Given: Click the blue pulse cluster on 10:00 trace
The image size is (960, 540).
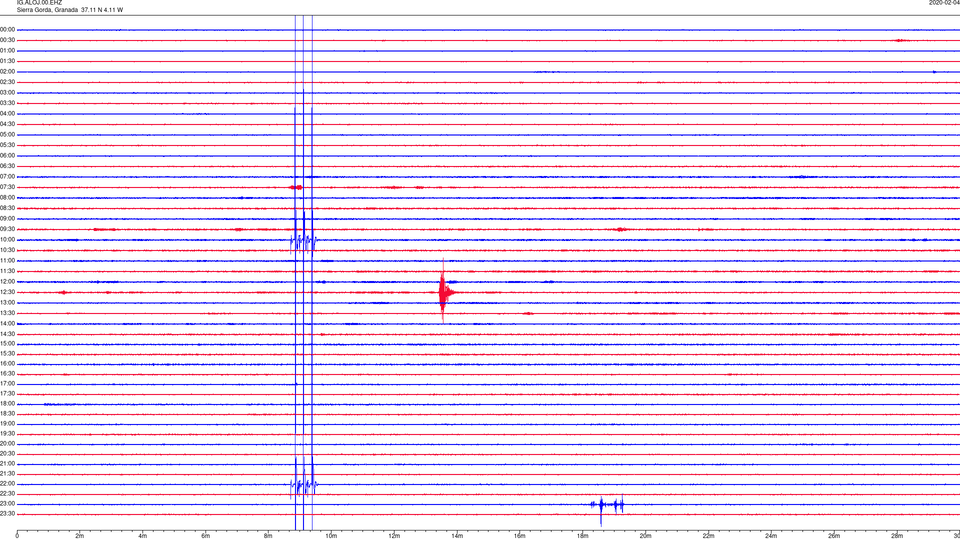Looking at the screenshot, I should [x=304, y=241].
